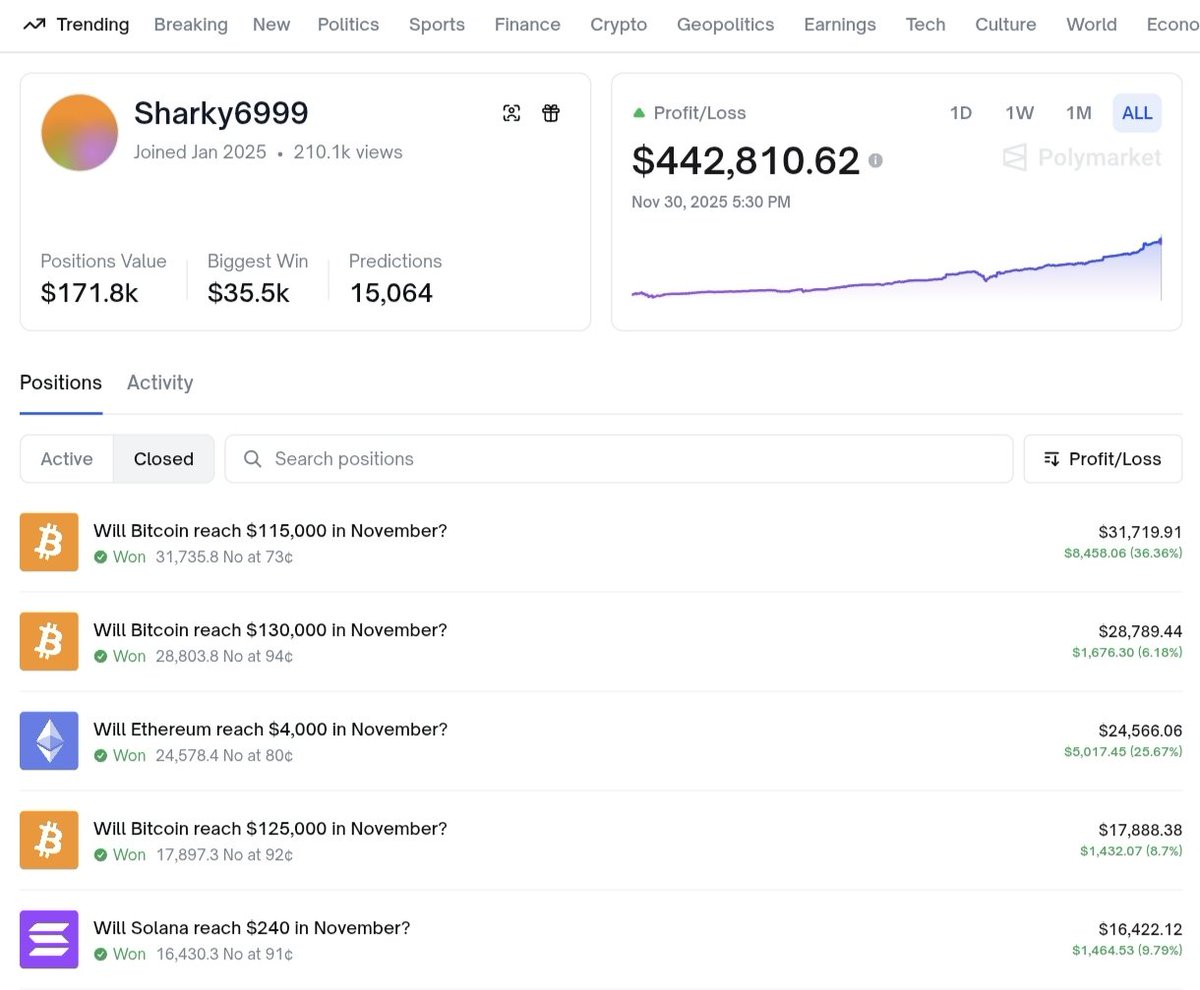Click the gift icon on profile card

(551, 113)
